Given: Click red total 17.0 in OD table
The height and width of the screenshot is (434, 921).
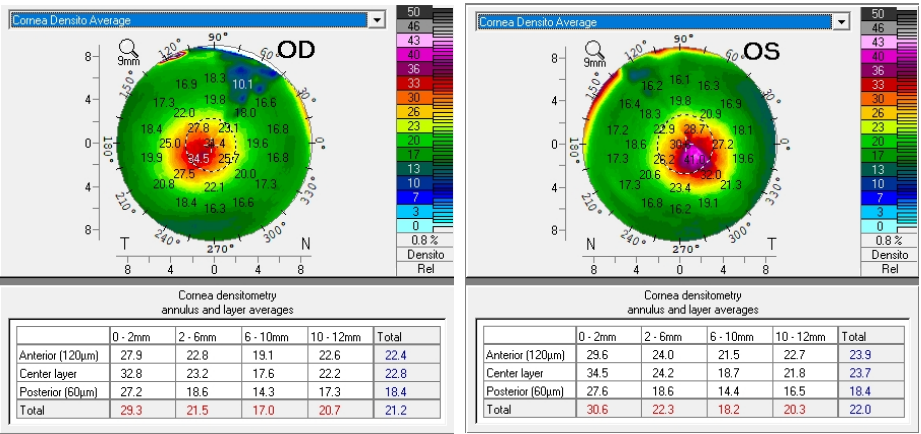Looking at the screenshot, I should tap(274, 410).
